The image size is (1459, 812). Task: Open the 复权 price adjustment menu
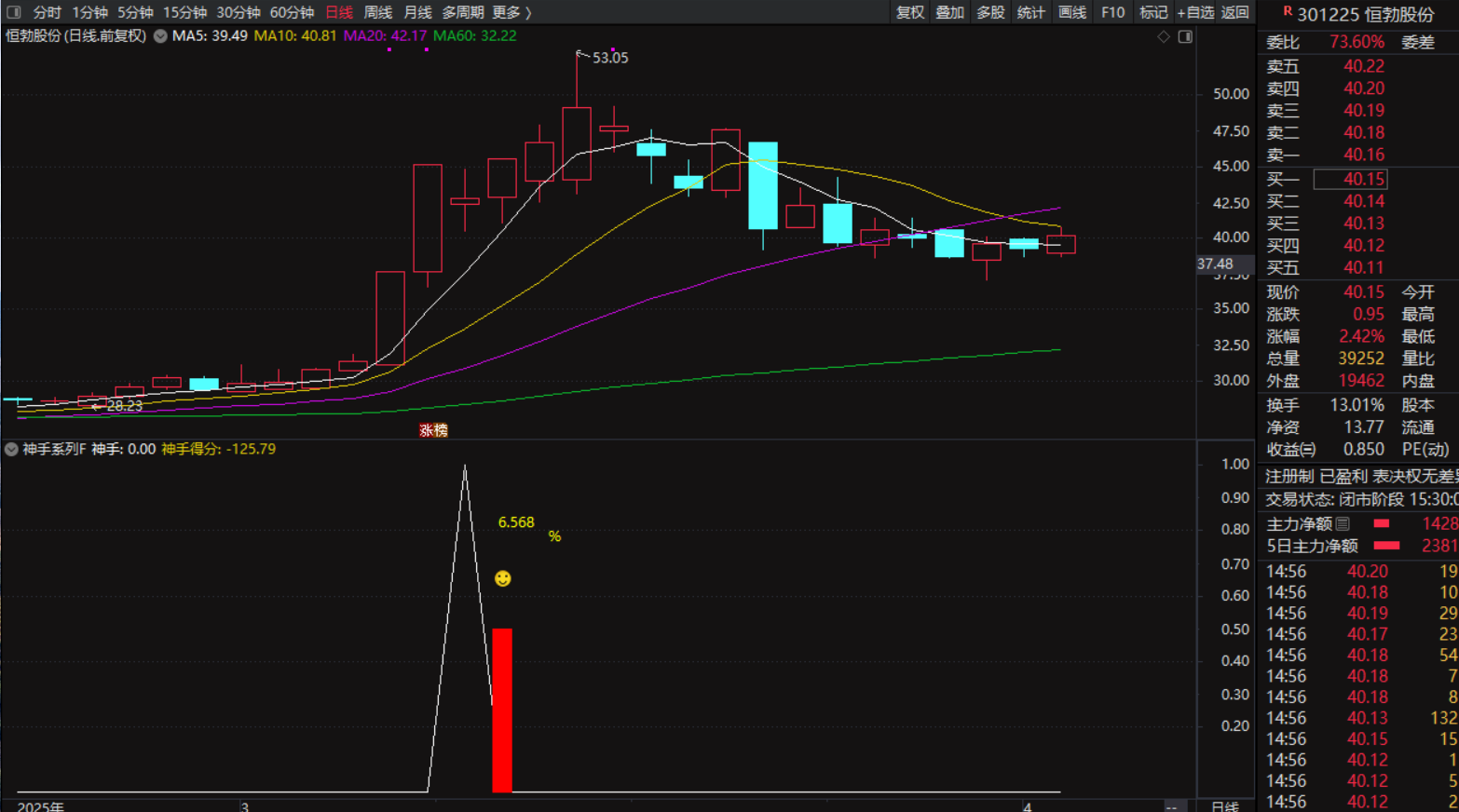point(910,12)
